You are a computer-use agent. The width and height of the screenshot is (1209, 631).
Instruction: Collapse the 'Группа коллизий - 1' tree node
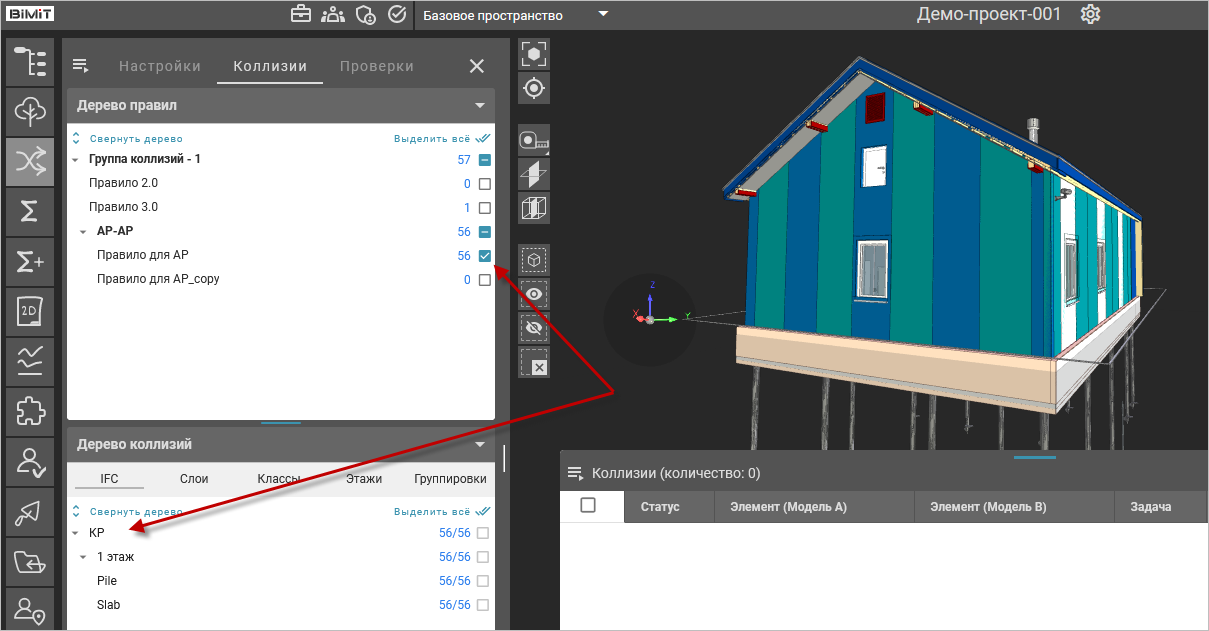tap(75, 160)
